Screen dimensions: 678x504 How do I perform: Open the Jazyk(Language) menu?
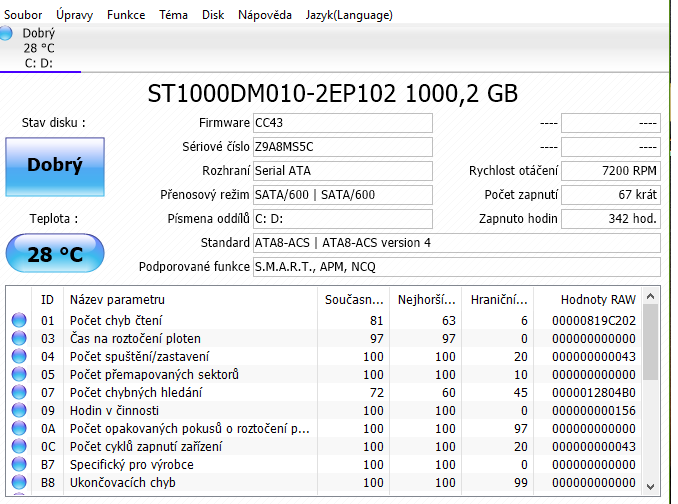click(x=349, y=15)
